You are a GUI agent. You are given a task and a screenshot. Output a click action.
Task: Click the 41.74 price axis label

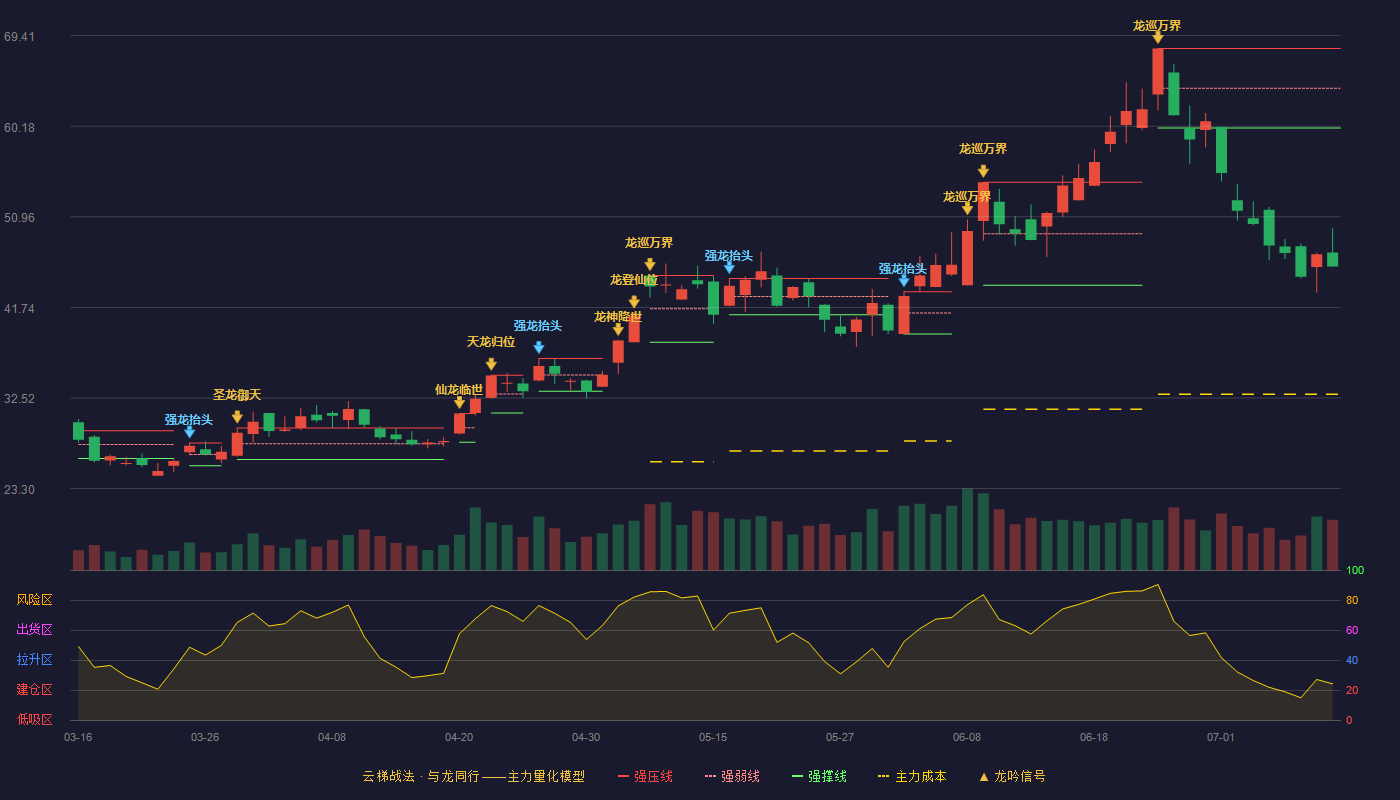point(20,308)
